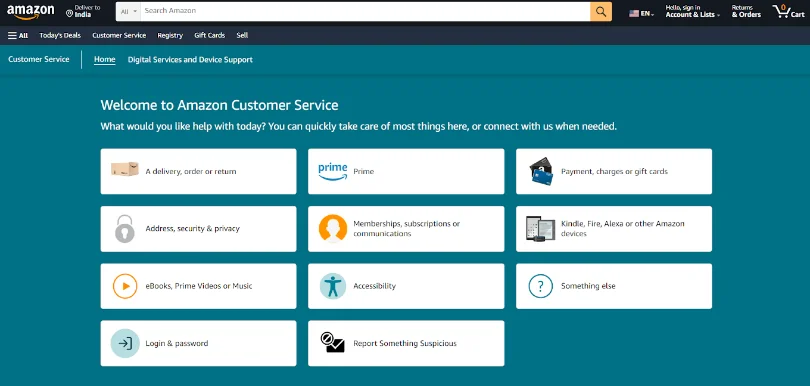Open Registry in navigation bar
The image size is (810, 386).
coord(170,36)
